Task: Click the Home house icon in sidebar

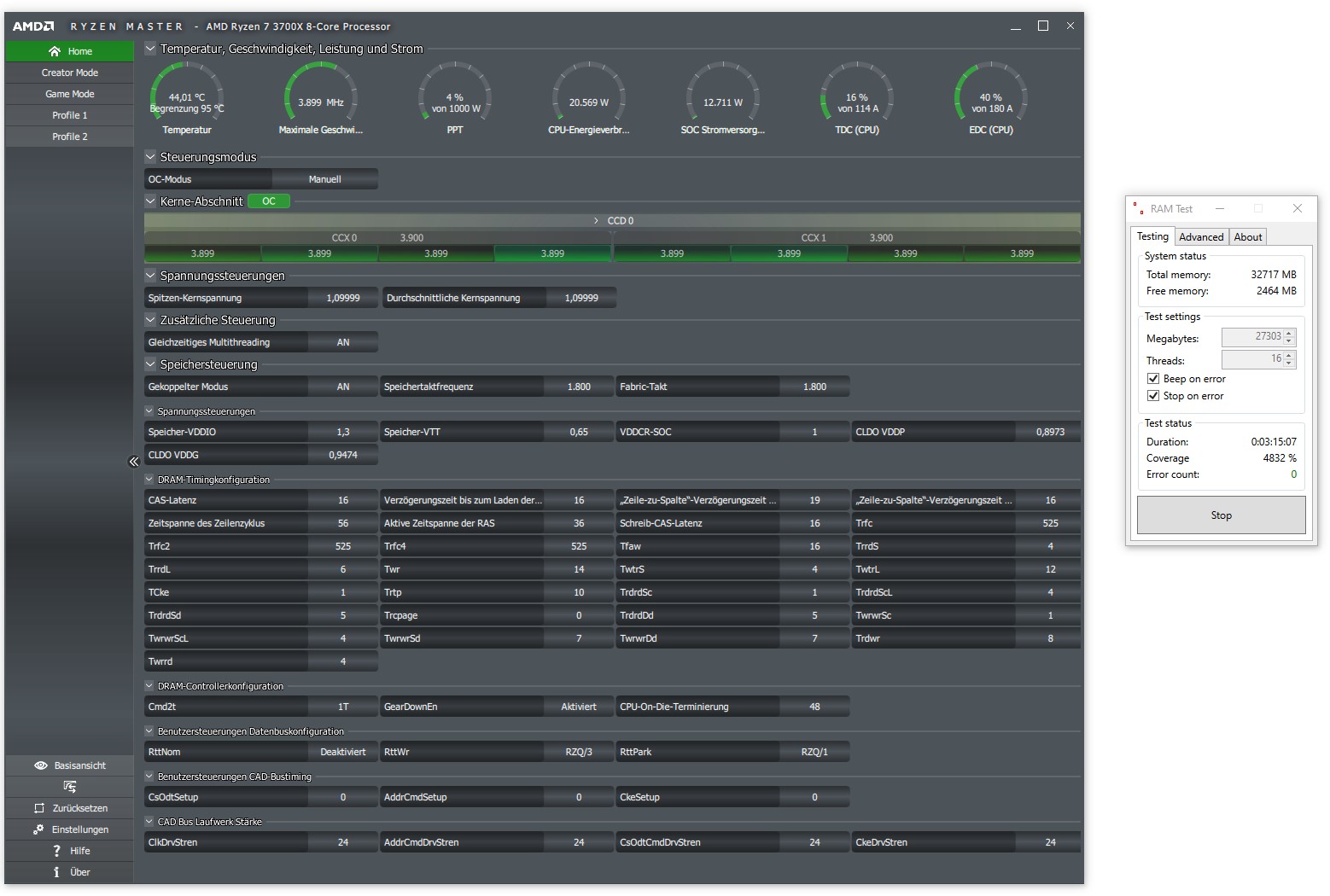Action: point(55,51)
